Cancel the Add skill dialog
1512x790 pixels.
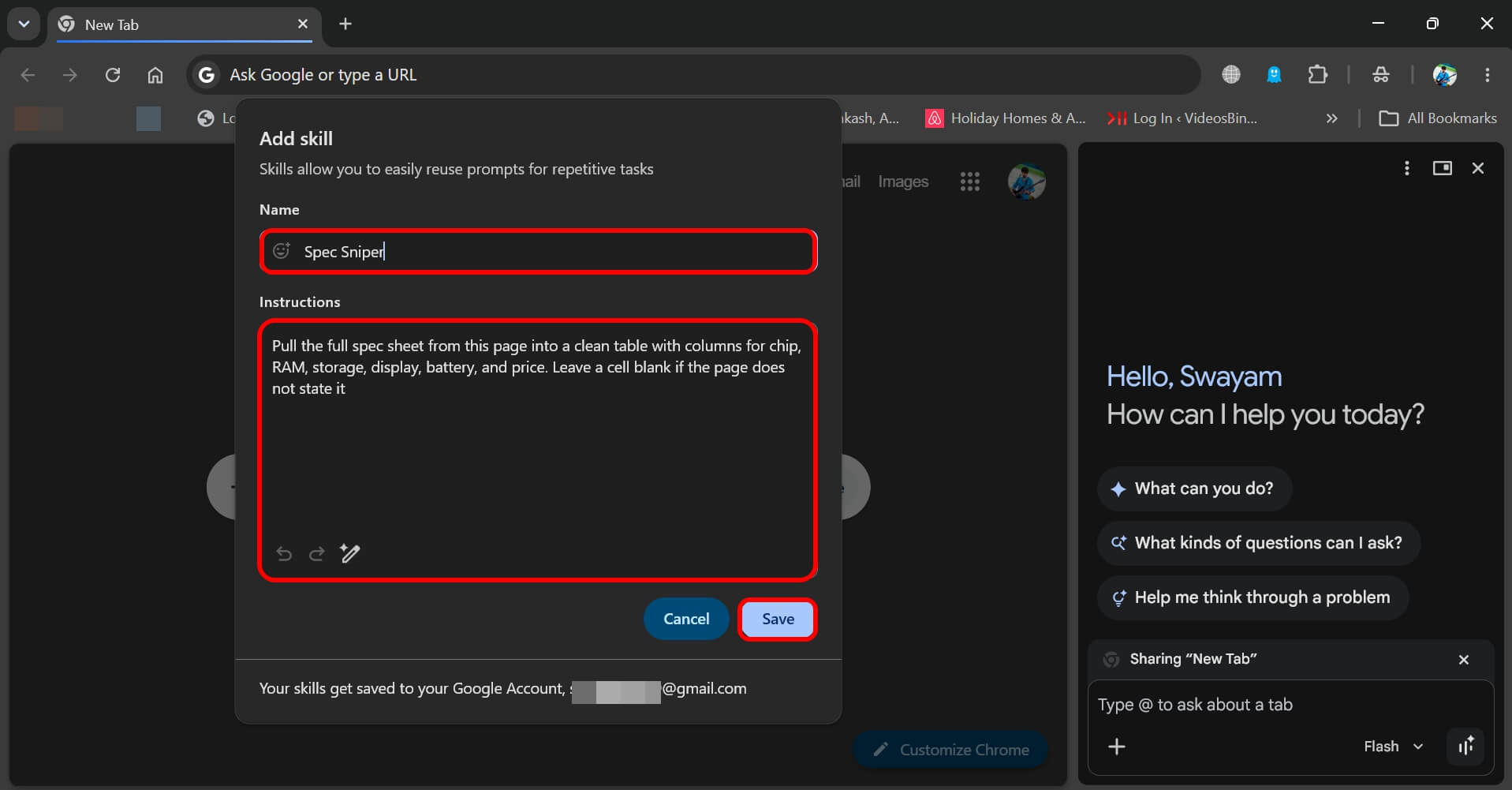click(x=686, y=619)
